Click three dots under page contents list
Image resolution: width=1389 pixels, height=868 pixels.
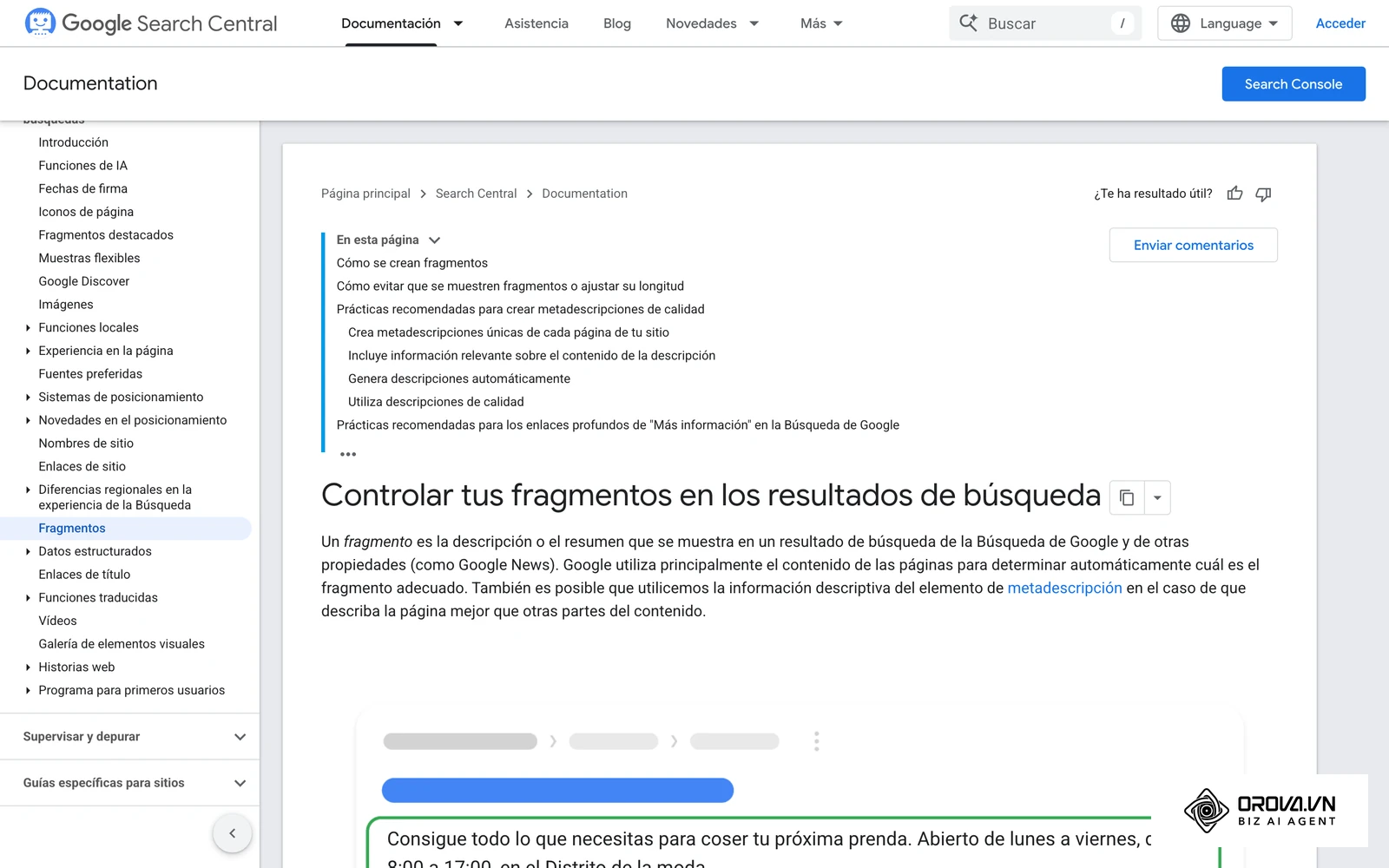point(348,454)
